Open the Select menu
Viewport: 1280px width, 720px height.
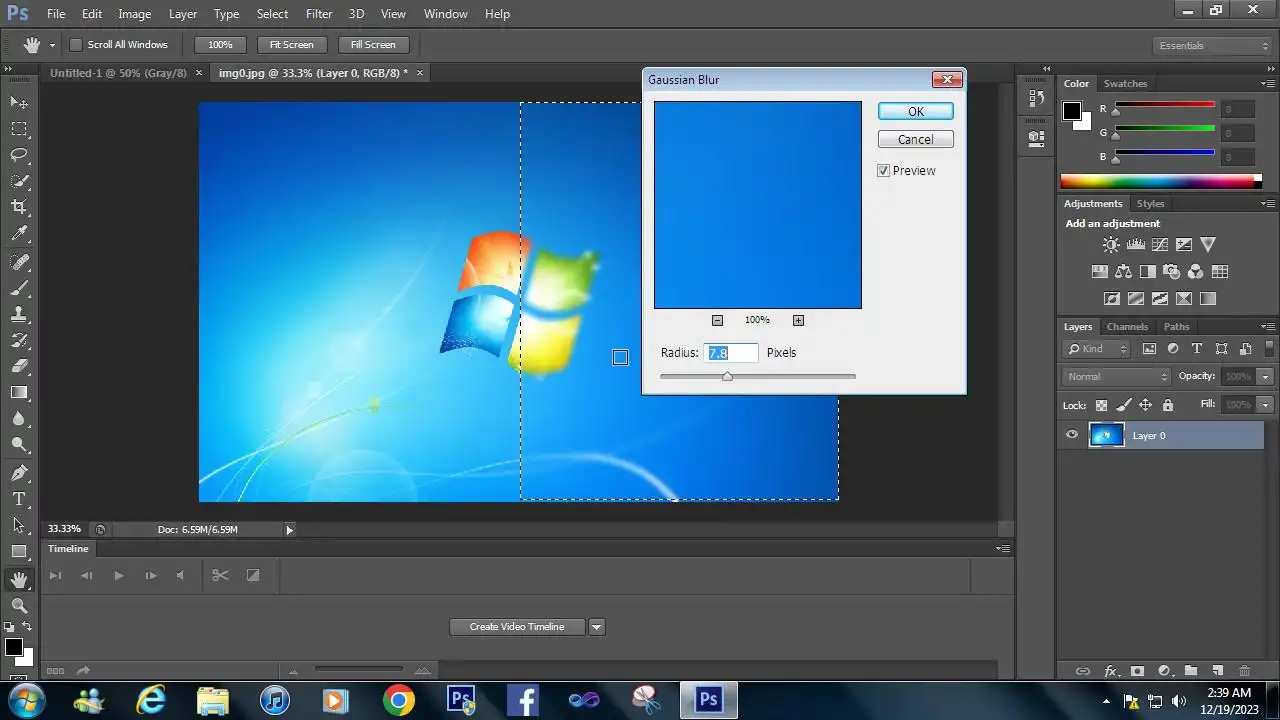272,14
